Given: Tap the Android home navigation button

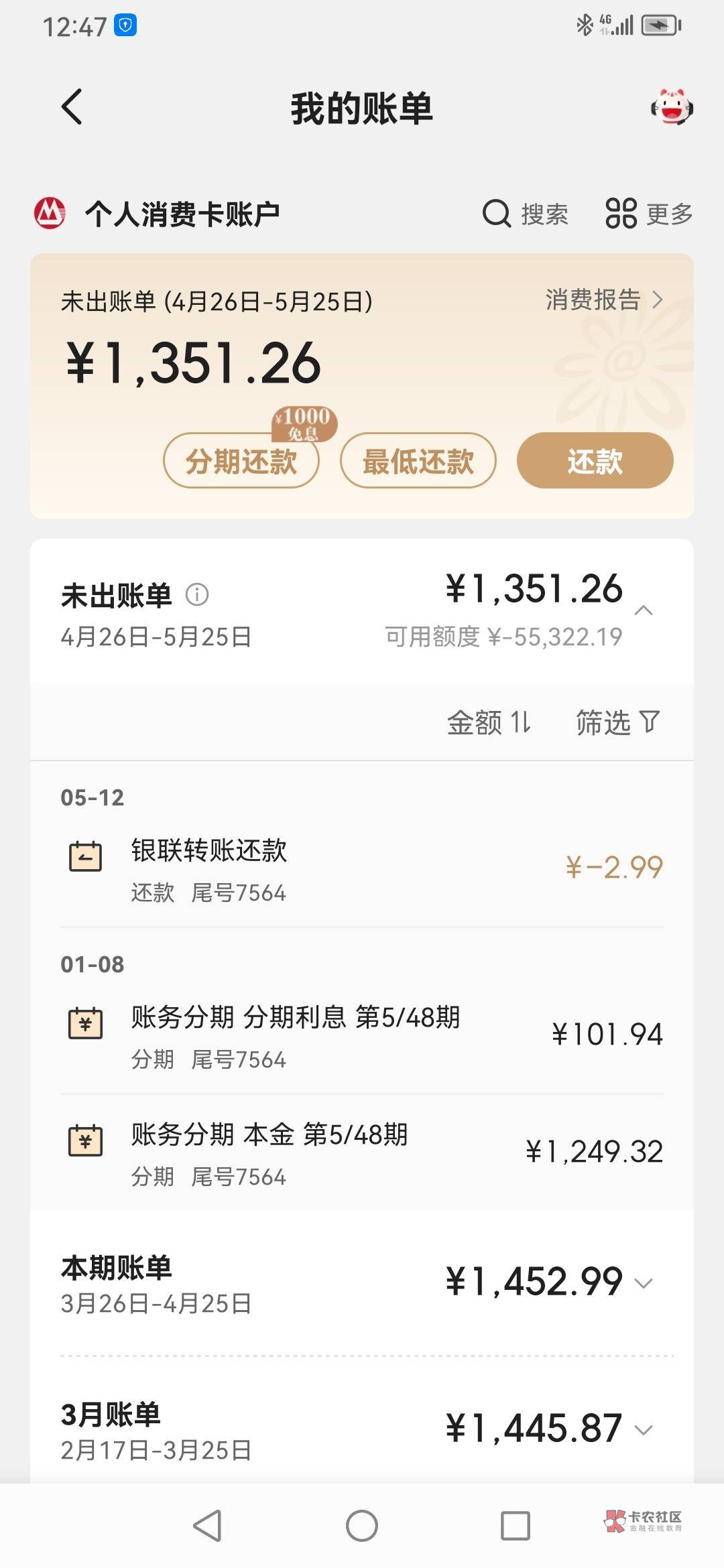Looking at the screenshot, I should 362,1526.
